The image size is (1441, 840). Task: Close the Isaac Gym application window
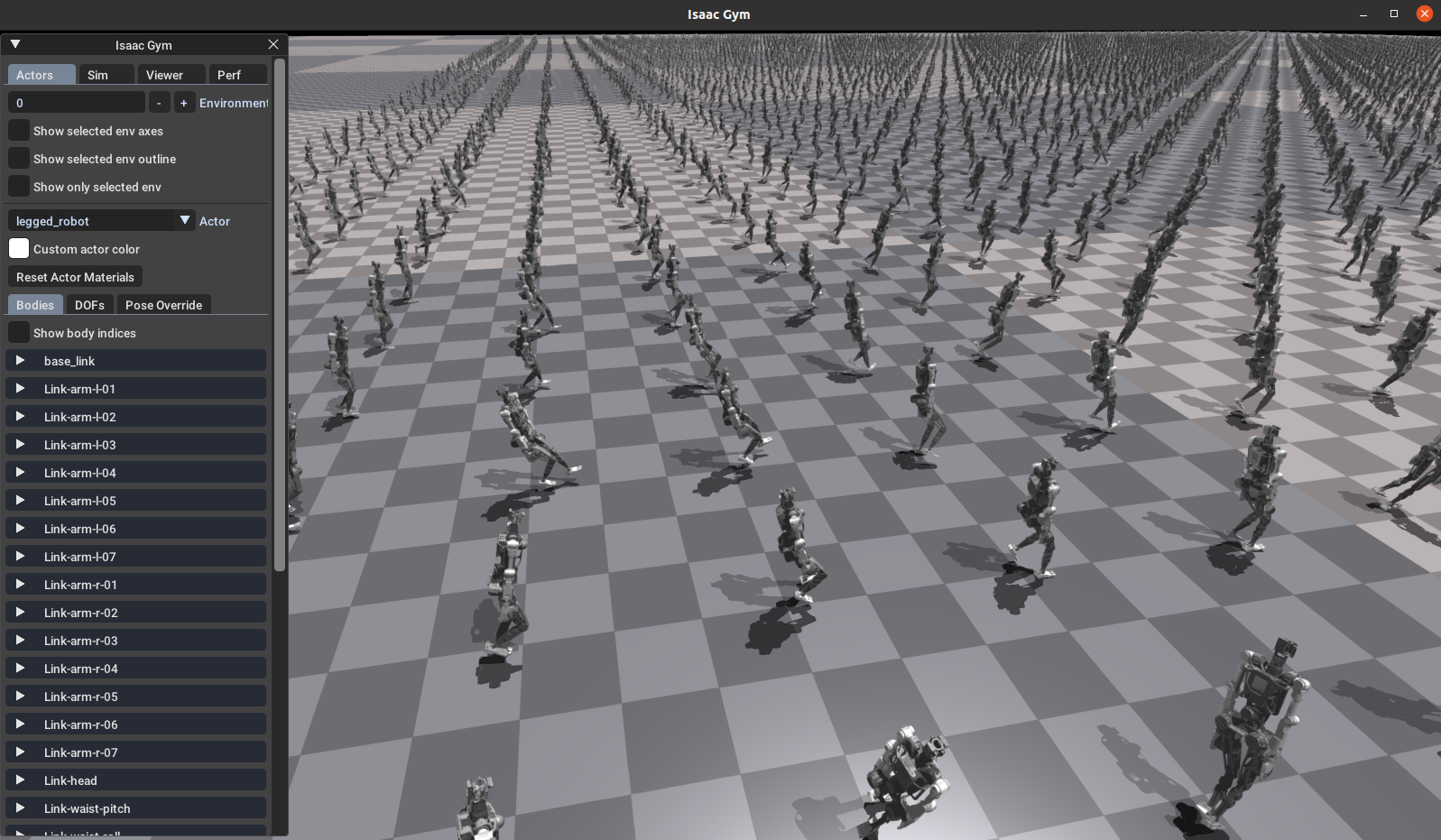(1424, 14)
